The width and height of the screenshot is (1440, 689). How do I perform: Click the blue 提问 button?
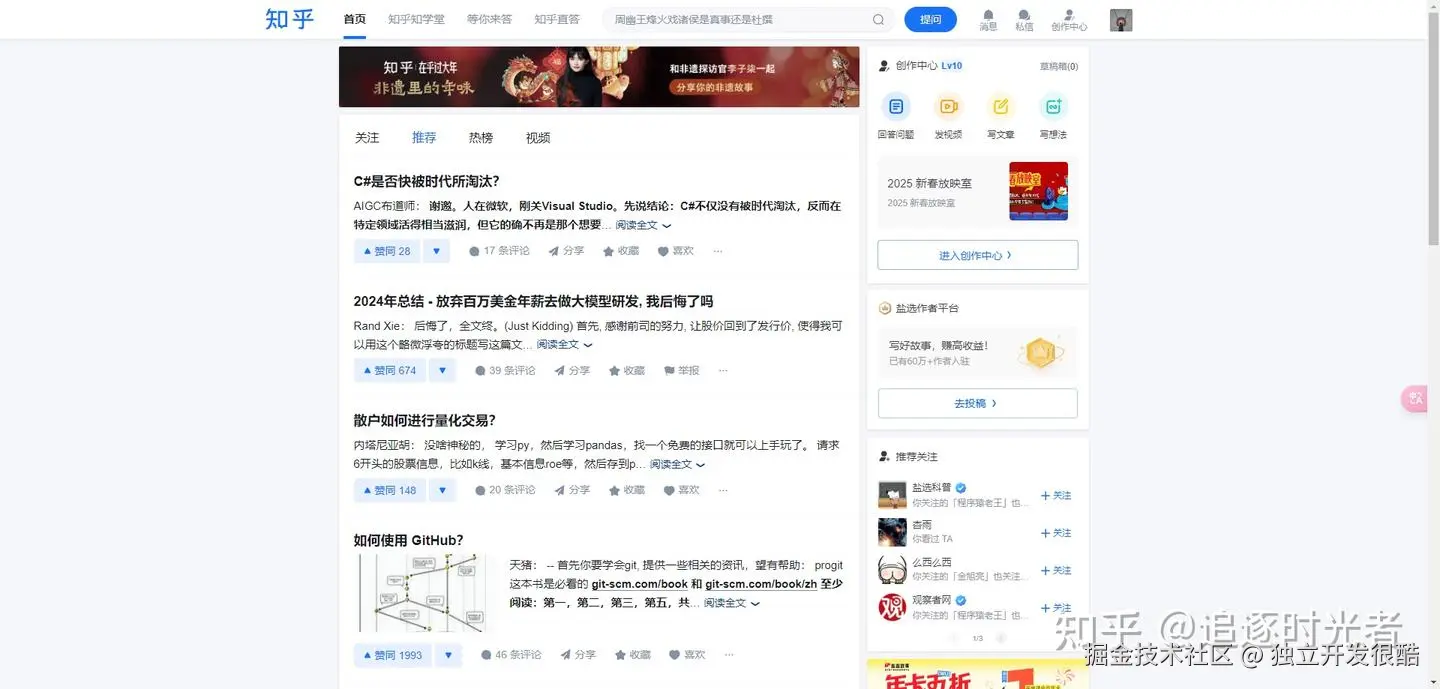coord(930,20)
